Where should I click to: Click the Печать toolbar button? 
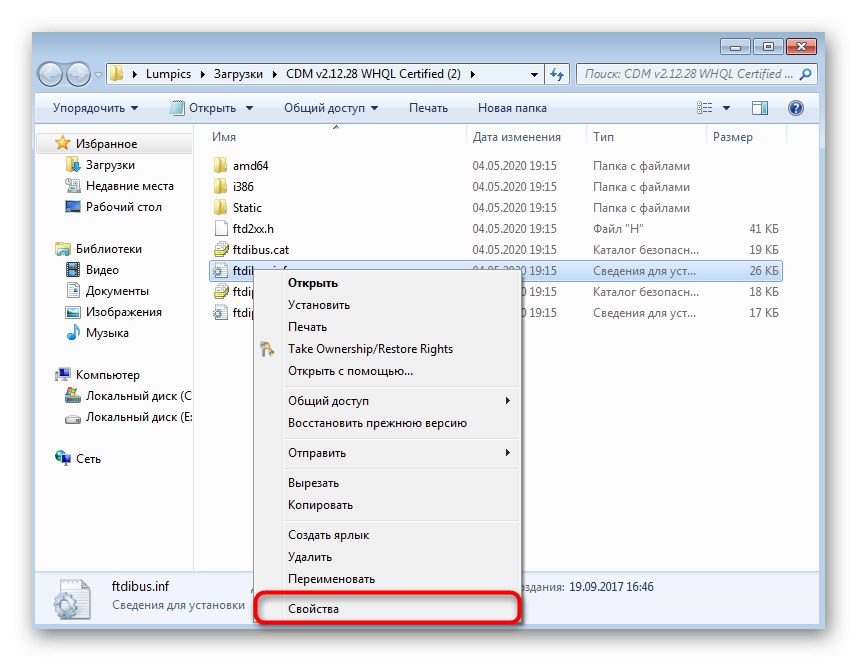pyautogui.click(x=428, y=107)
